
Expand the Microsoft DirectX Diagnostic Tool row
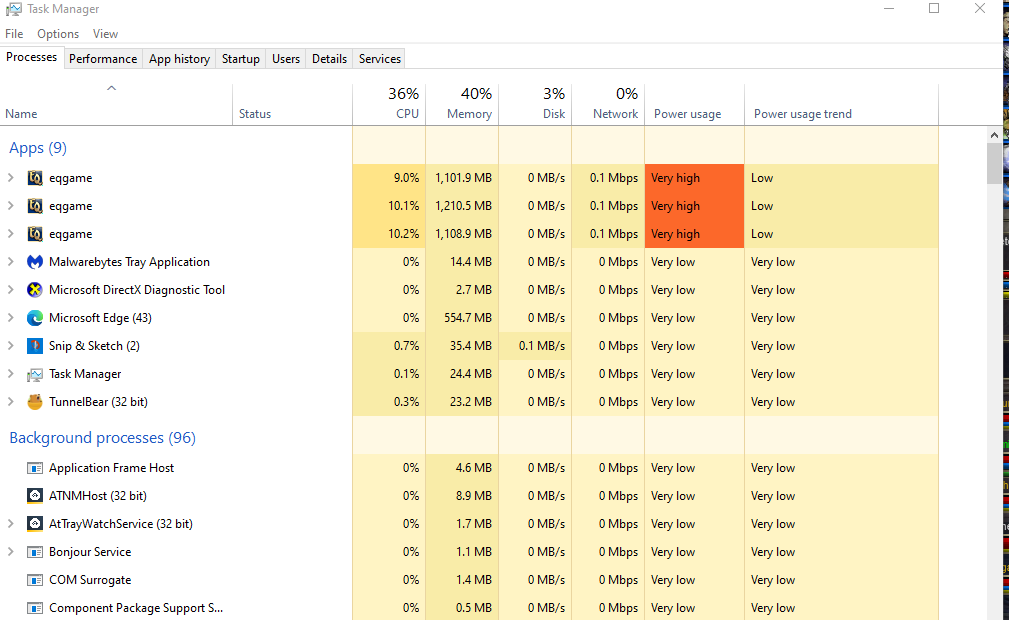[x=10, y=290]
